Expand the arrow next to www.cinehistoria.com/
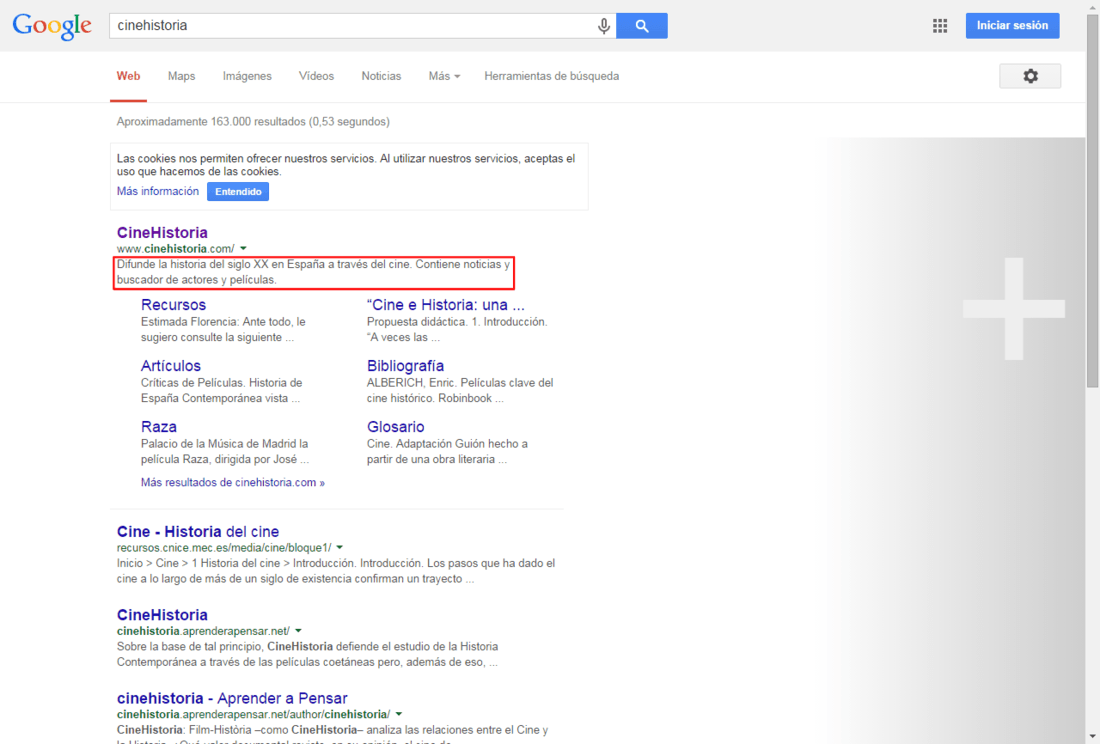This screenshot has height=744, width=1100. pyautogui.click(x=243, y=248)
